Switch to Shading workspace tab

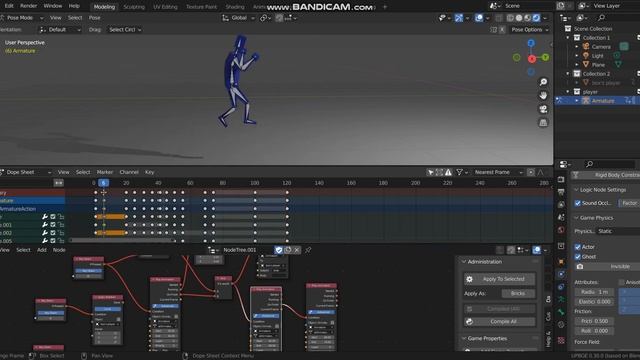(x=235, y=7)
